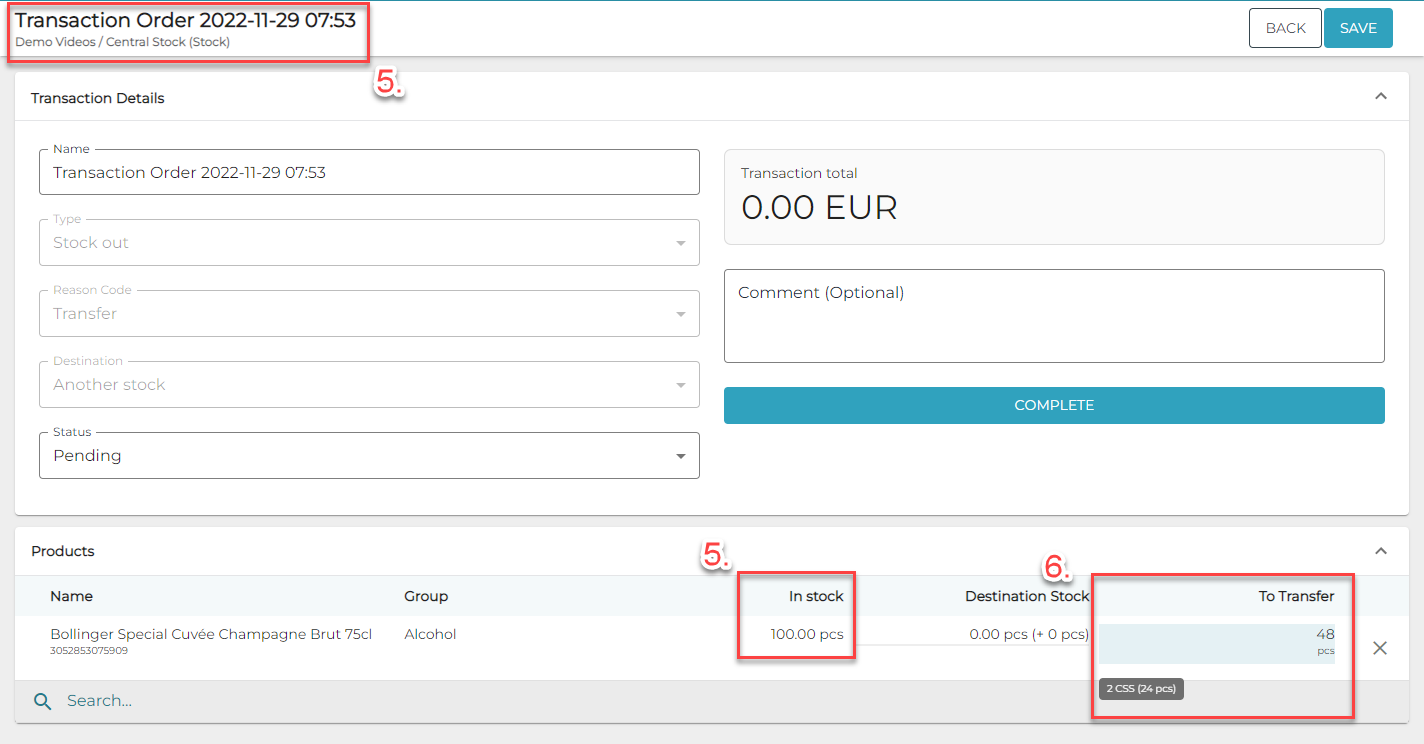Click the COMPLETE button
Image resolution: width=1424 pixels, height=744 pixels.
(1054, 405)
